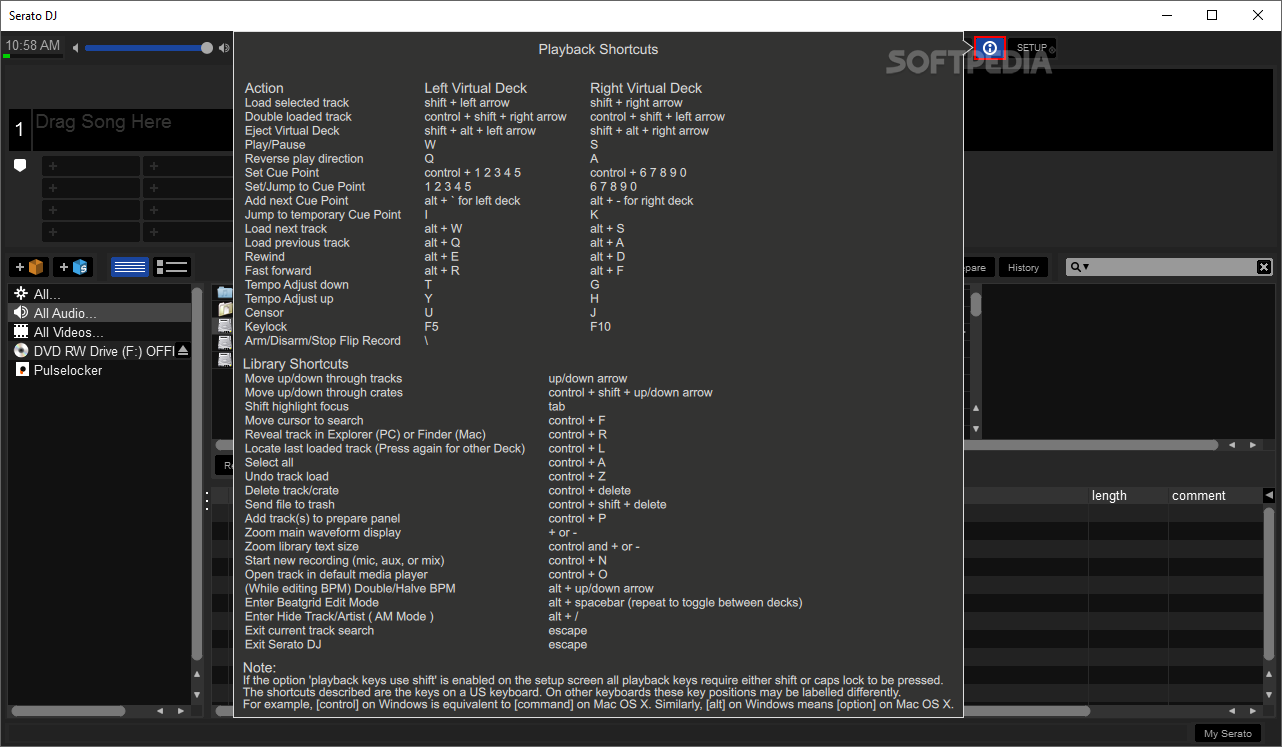Click track list scroll-up arrow

tap(1269, 675)
